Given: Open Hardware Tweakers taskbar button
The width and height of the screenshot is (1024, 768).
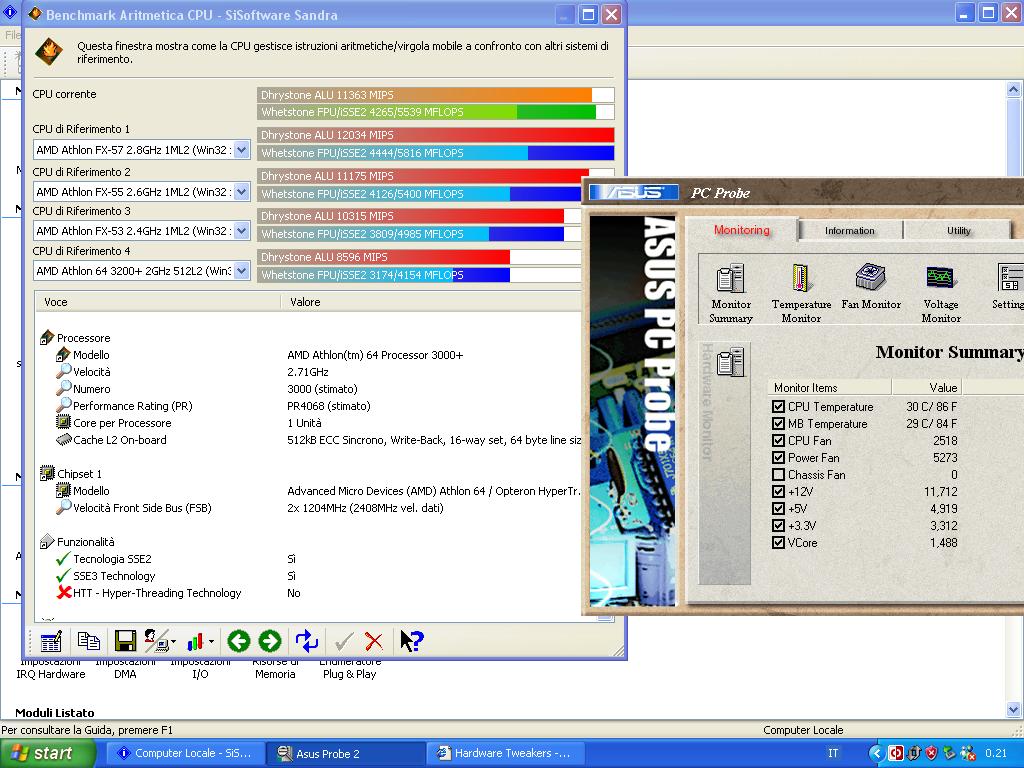Looking at the screenshot, I should click(x=505, y=753).
